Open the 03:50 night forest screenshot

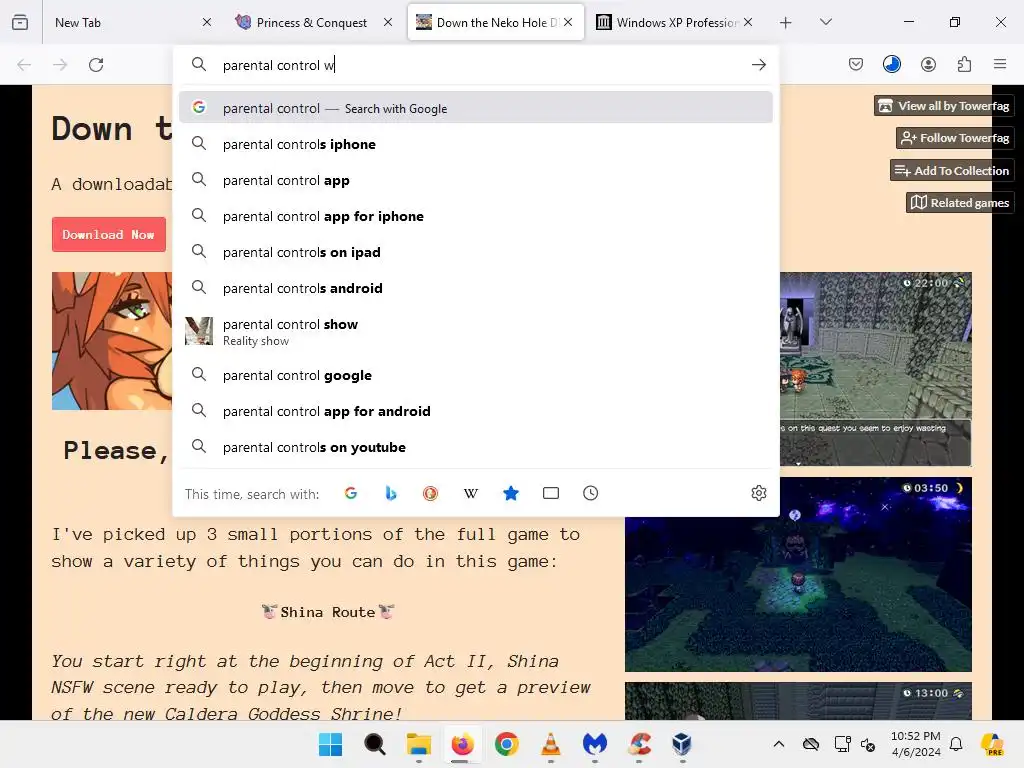coord(798,575)
